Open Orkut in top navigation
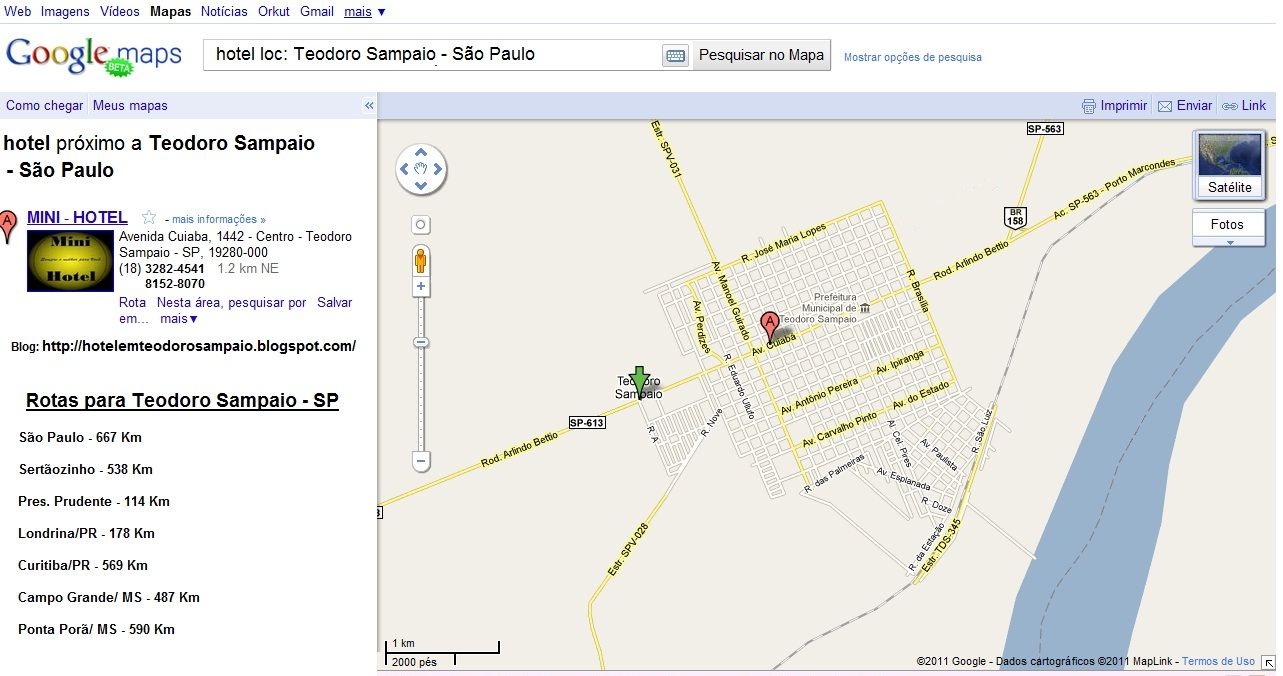 (274, 11)
